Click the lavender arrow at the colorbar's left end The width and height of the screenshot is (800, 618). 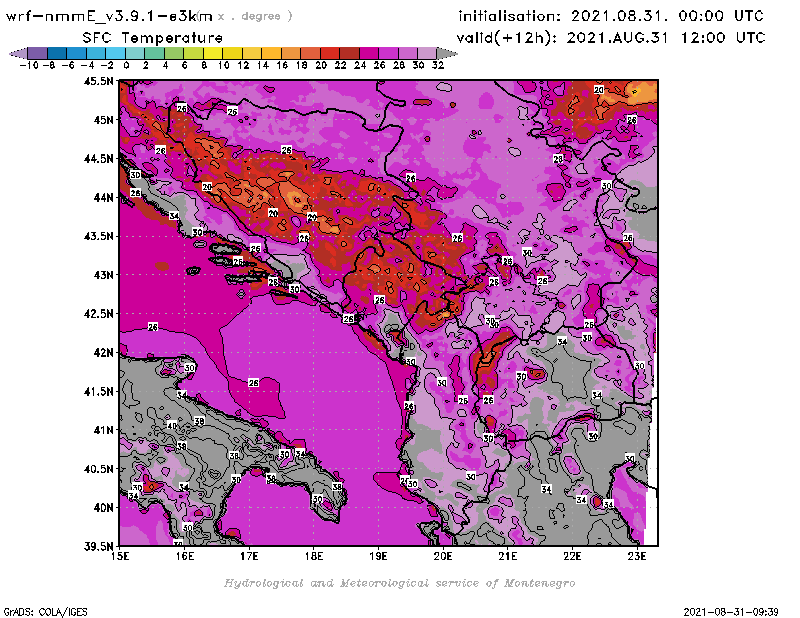18,53
